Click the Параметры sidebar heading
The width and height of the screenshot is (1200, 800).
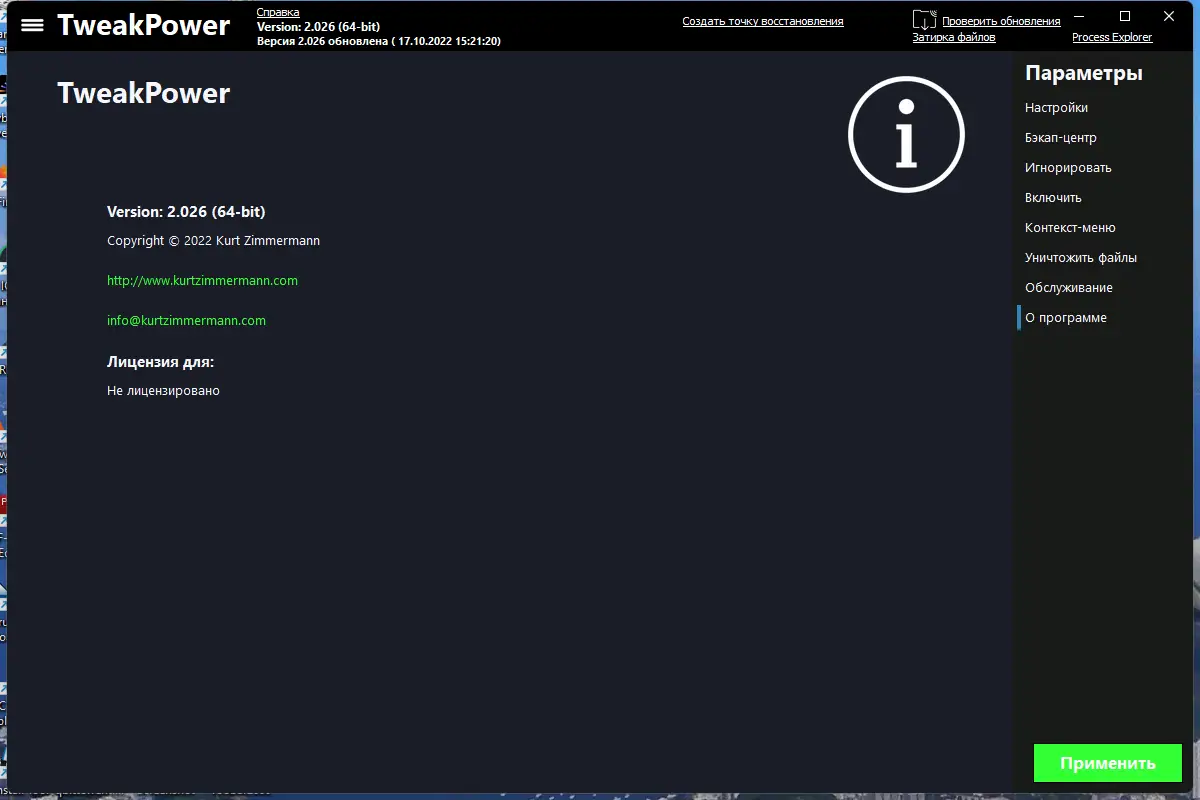pos(1084,73)
